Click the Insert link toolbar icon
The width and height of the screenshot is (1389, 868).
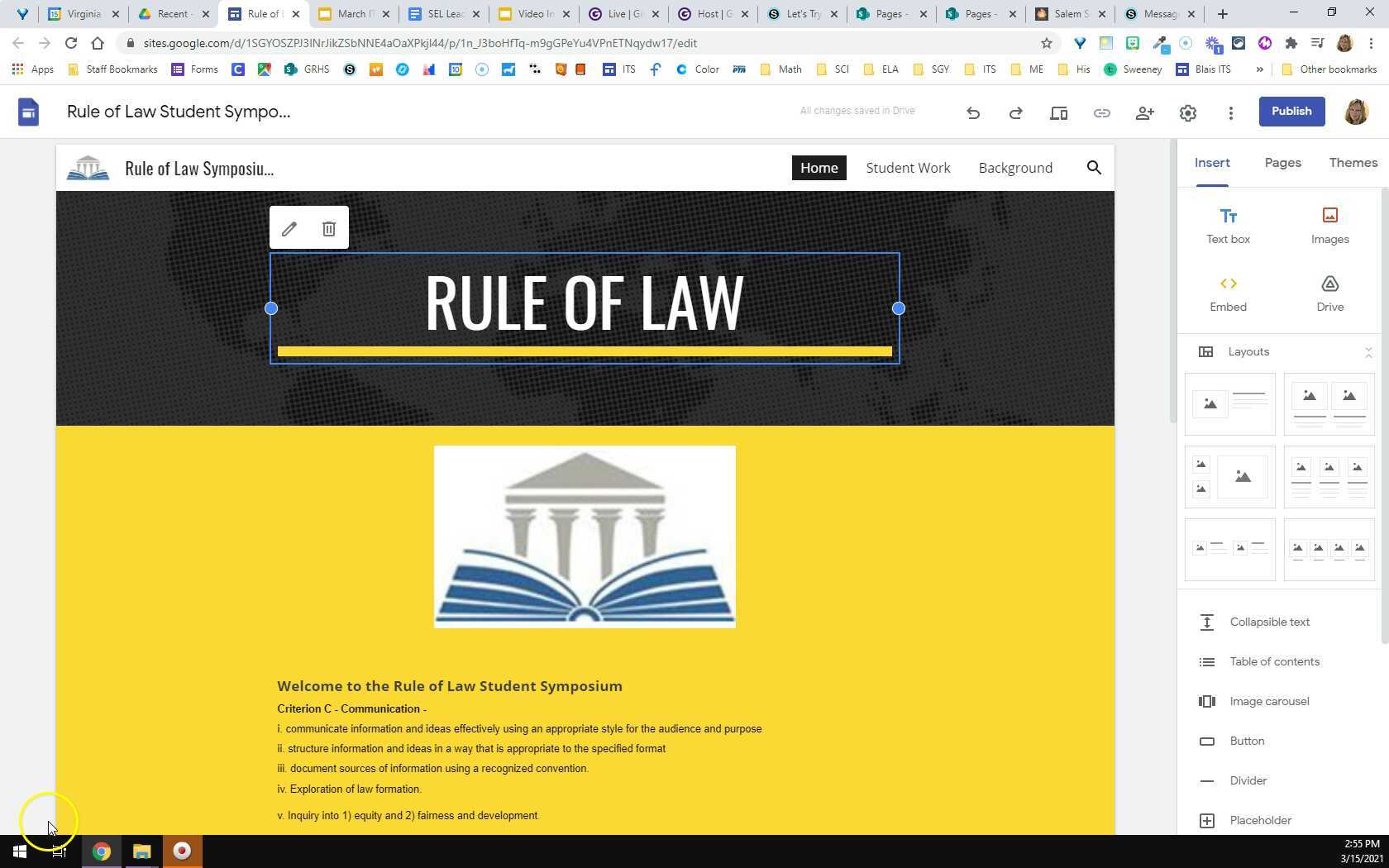(1101, 112)
